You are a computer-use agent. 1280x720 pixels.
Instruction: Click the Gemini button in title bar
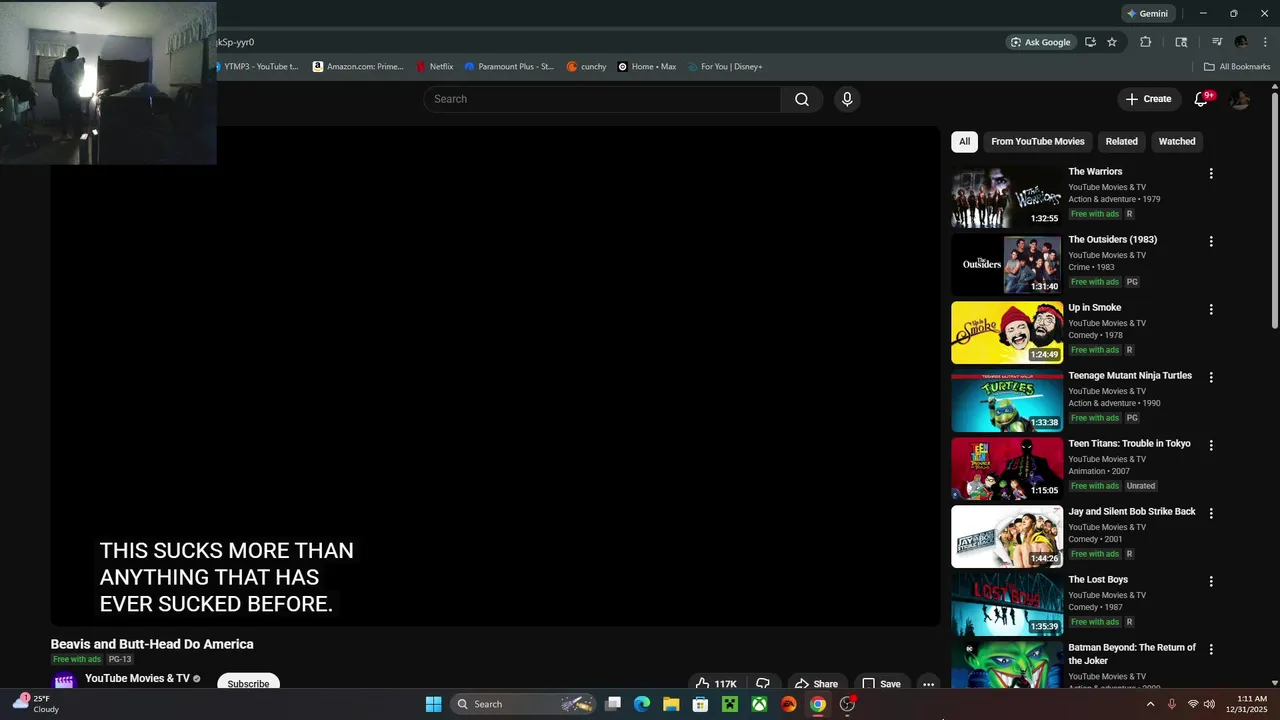pos(1146,13)
